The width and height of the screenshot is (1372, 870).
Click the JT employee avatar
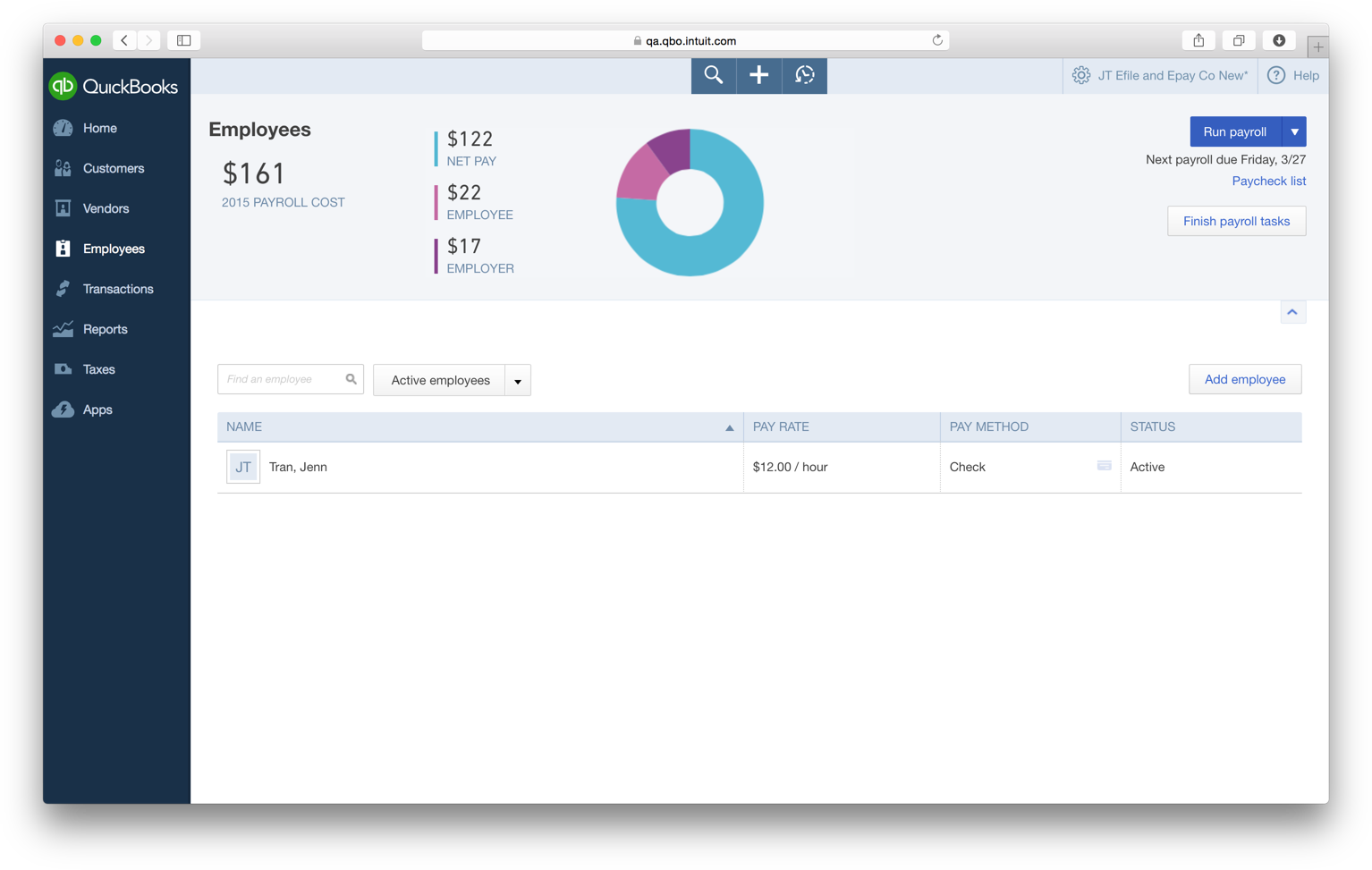243,467
